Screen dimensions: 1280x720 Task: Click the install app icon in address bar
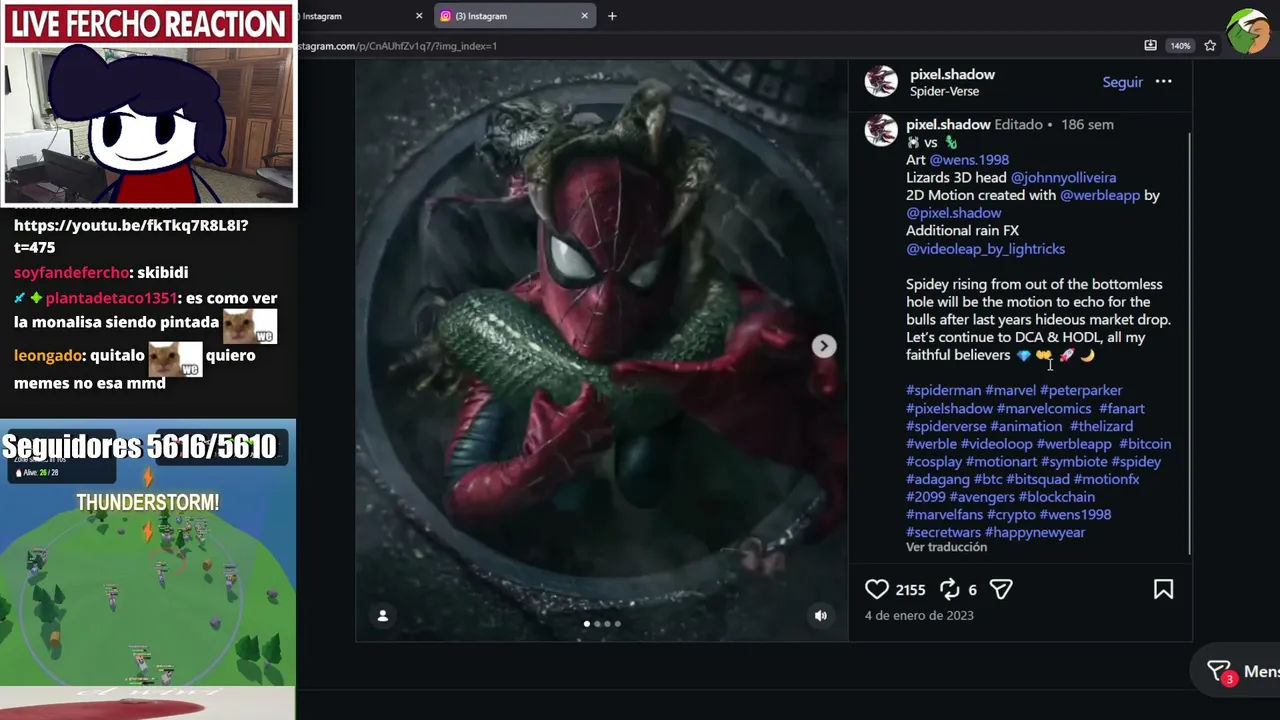click(1150, 46)
